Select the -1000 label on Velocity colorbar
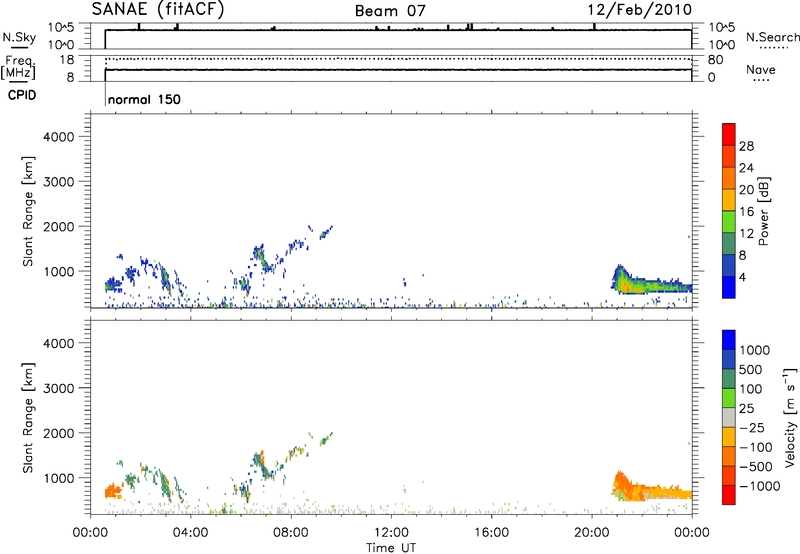This screenshot has width=800, height=554. [x=760, y=486]
